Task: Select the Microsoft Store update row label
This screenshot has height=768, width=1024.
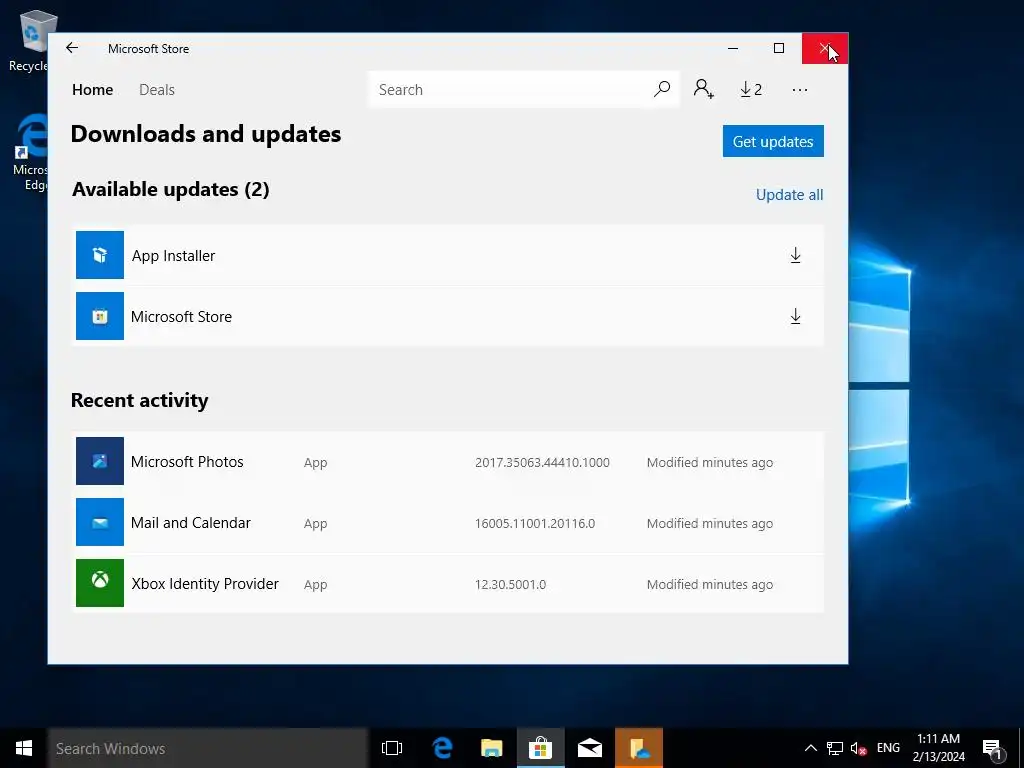Action: pyautogui.click(x=181, y=317)
